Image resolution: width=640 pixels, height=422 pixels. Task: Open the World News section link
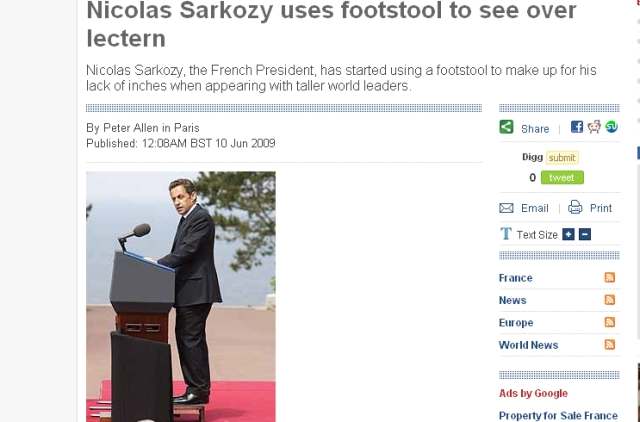529,345
